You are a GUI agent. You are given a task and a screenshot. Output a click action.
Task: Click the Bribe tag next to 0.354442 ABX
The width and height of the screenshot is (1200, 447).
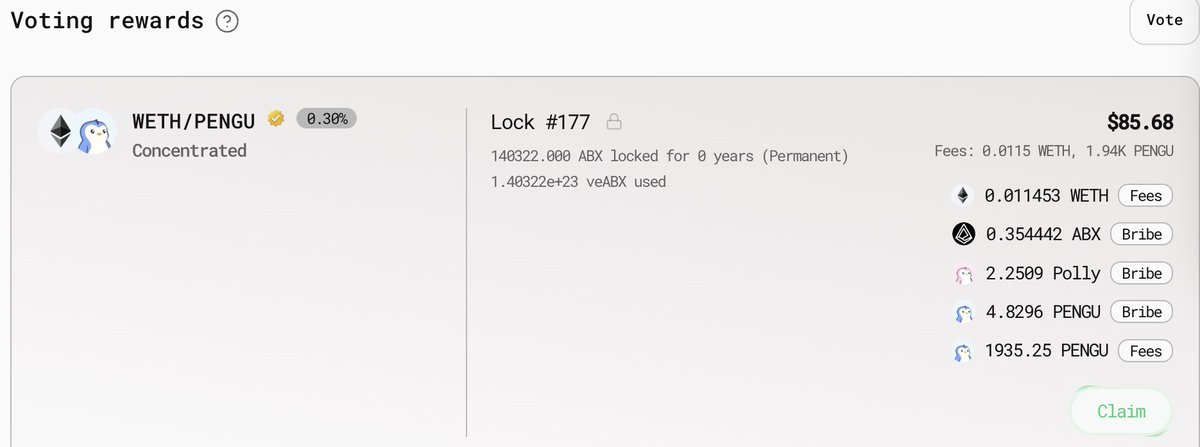tap(1141, 234)
